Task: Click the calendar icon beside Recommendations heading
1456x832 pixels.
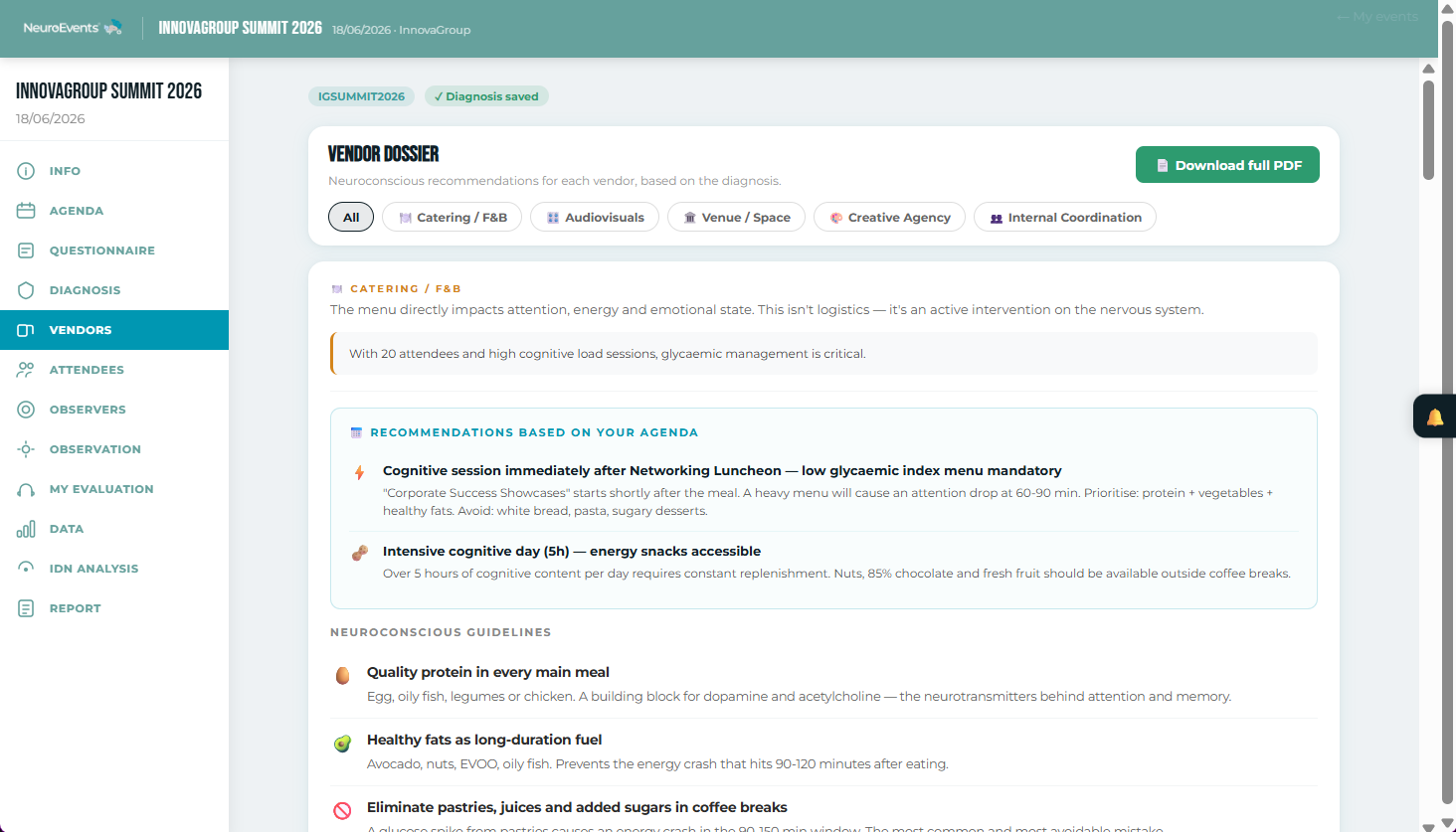Action: click(x=356, y=433)
